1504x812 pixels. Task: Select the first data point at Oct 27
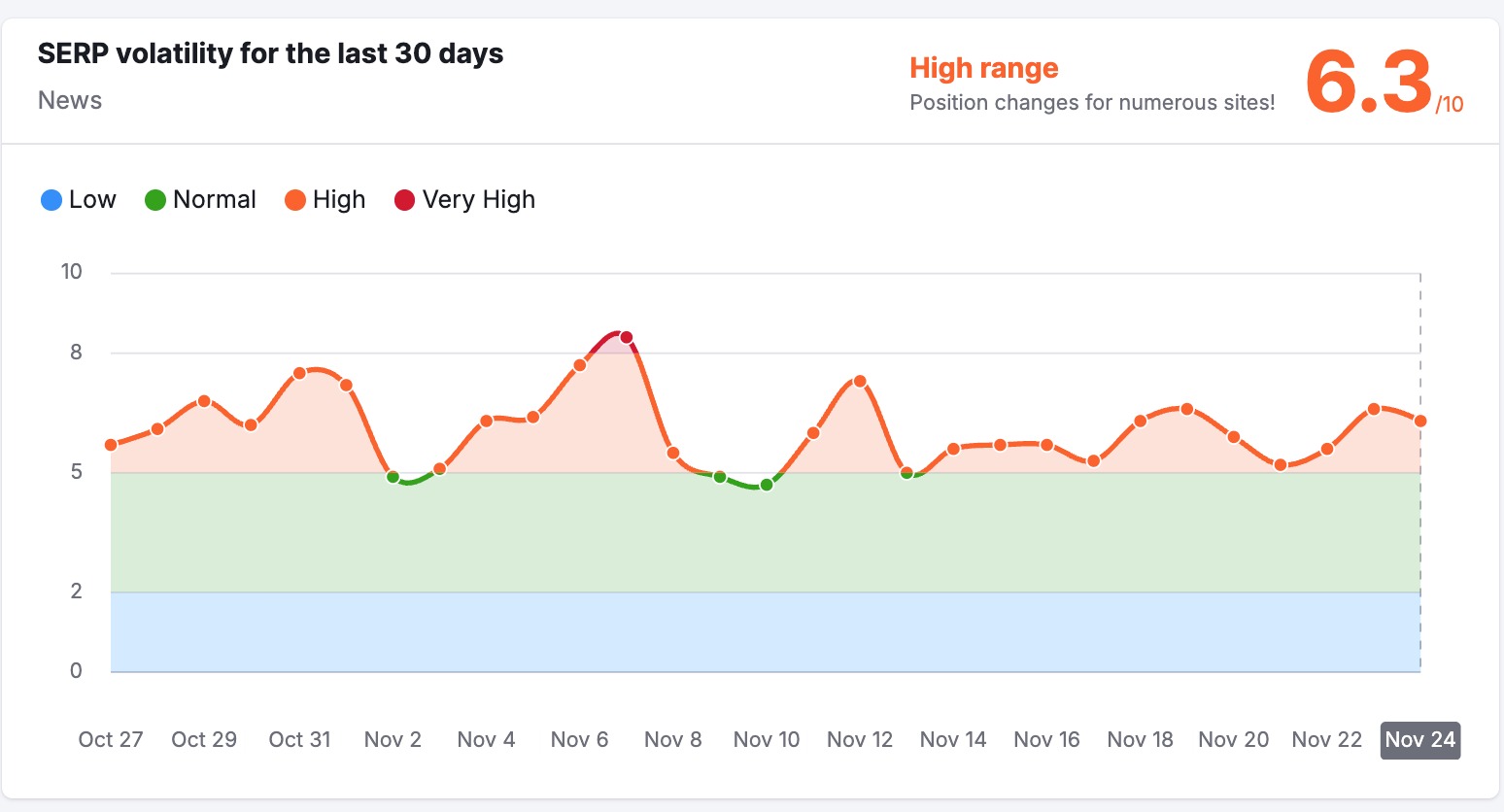click(x=111, y=445)
